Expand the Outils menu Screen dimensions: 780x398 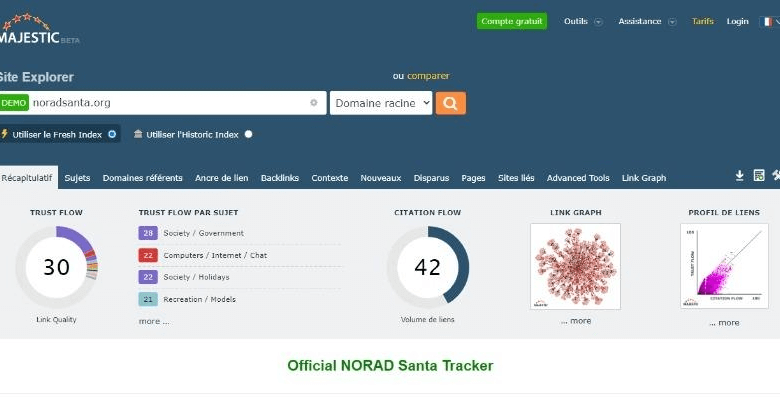(x=583, y=21)
